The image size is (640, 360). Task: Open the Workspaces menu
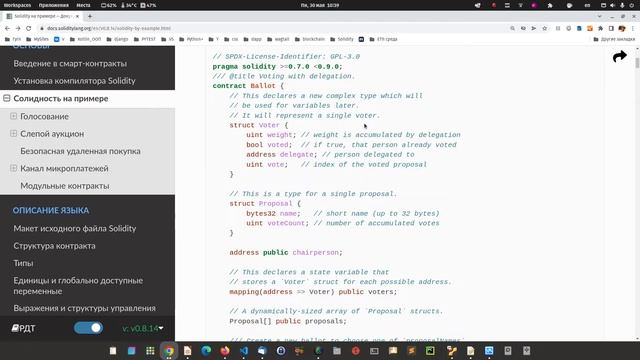click(x=18, y=5)
